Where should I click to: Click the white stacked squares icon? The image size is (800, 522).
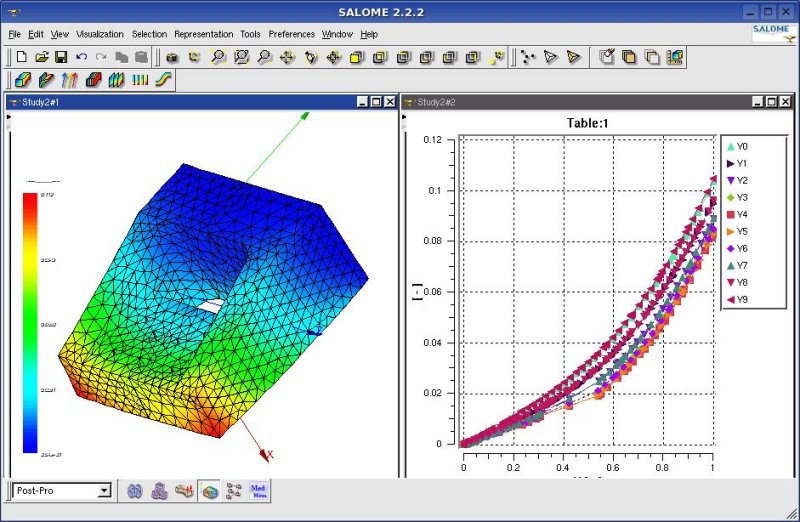652,57
